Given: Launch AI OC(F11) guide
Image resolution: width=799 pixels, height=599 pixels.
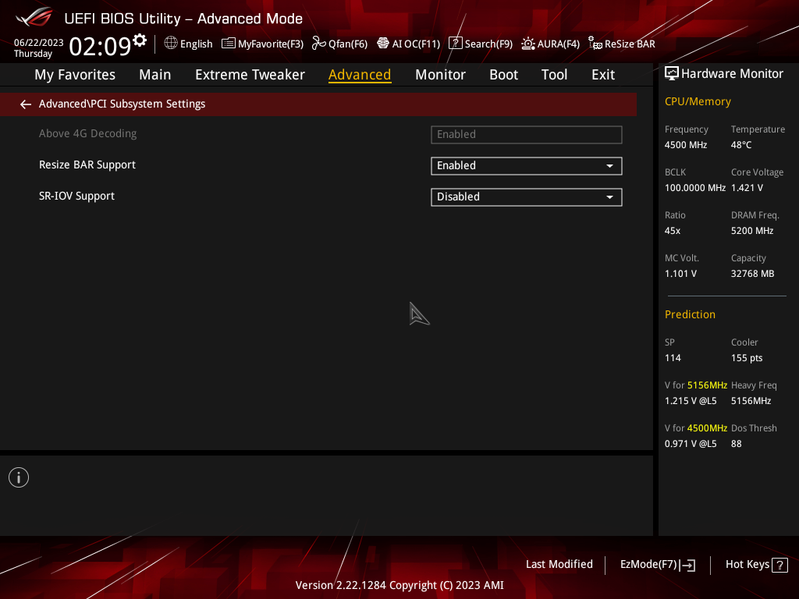Looking at the screenshot, I should coord(408,44).
